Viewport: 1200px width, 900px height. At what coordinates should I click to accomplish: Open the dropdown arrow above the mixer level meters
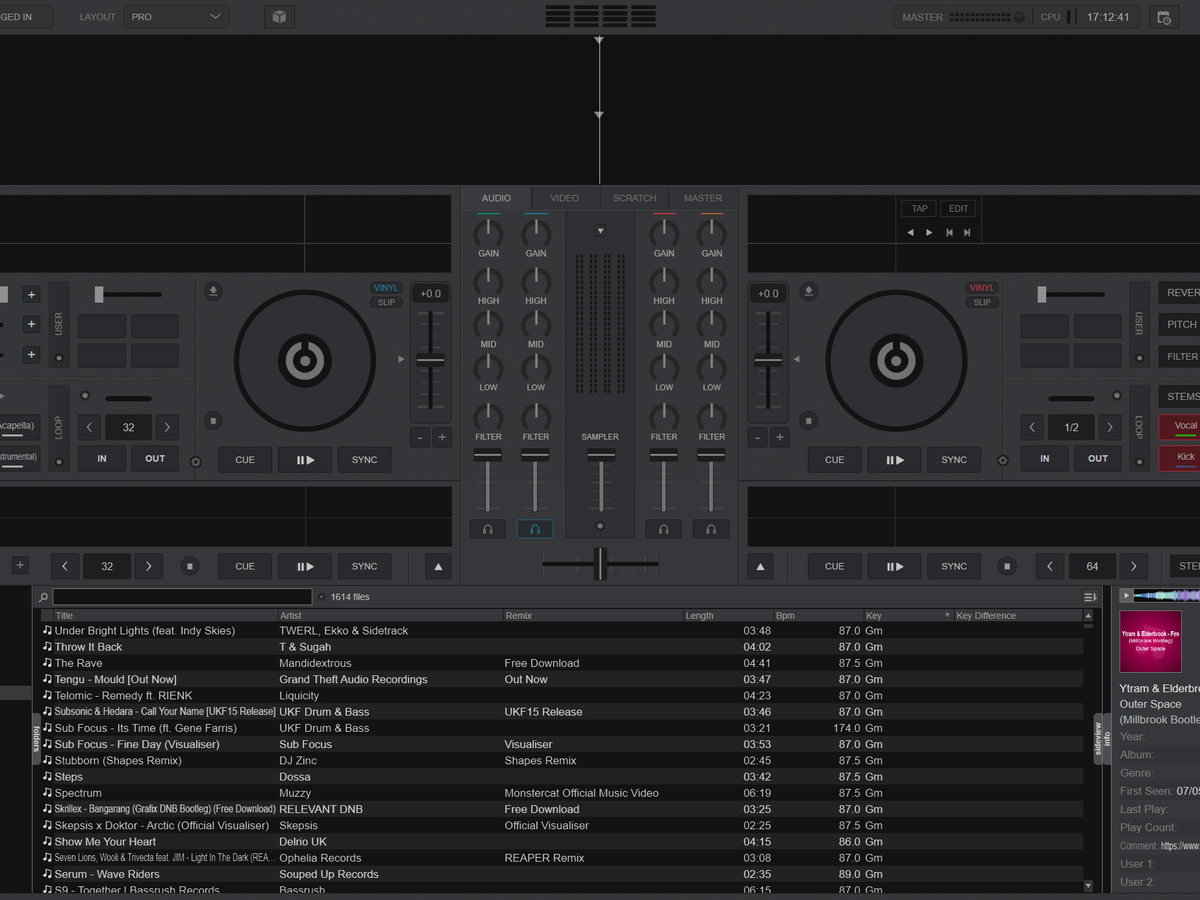tap(601, 231)
